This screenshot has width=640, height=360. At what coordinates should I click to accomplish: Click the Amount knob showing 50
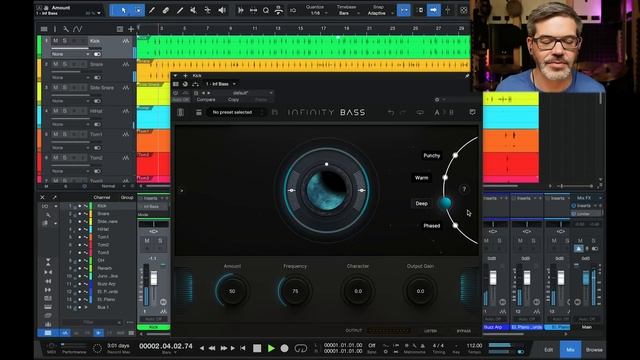(x=232, y=291)
